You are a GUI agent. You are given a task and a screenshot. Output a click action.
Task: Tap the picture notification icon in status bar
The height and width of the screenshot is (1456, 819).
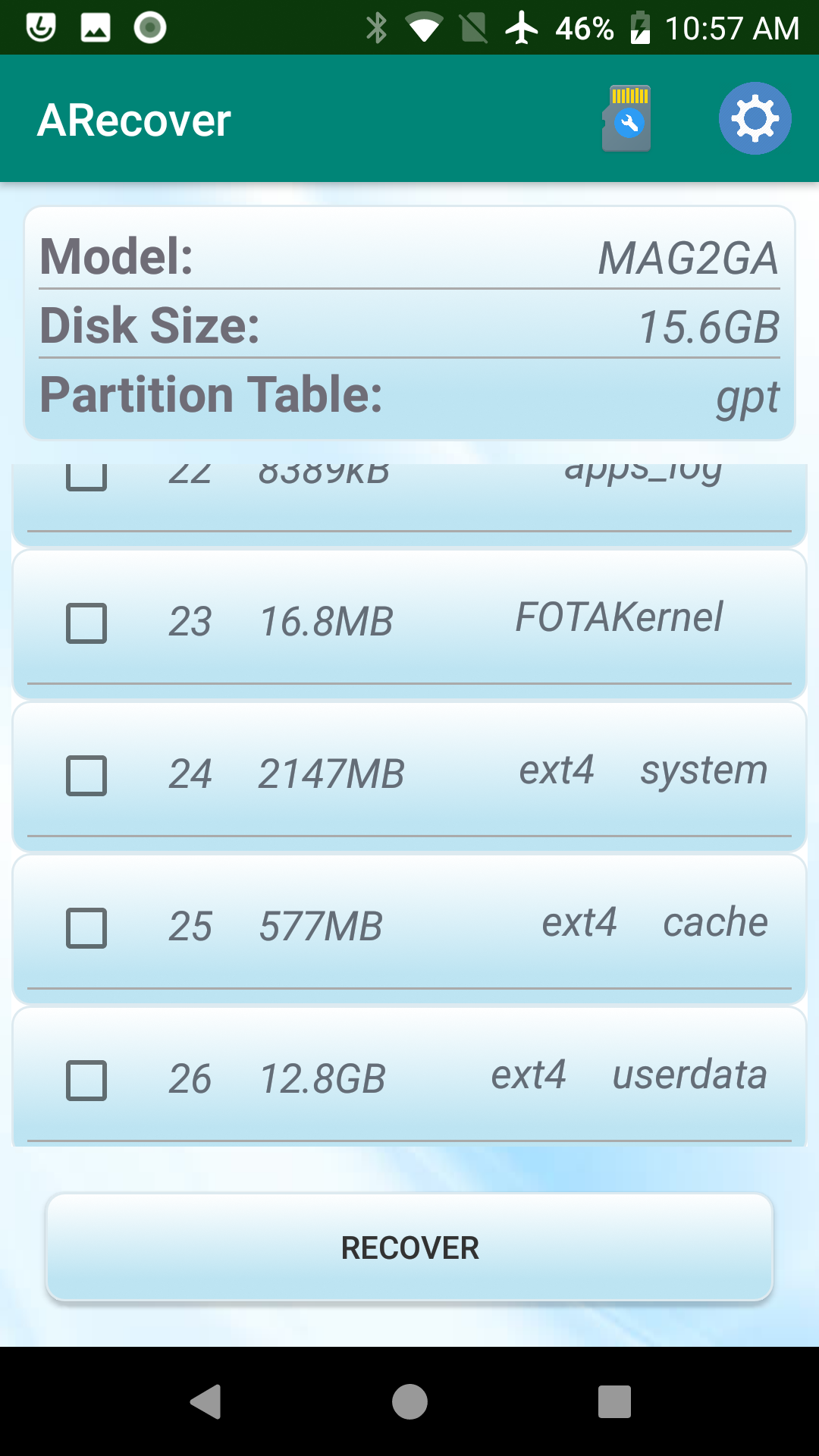click(x=96, y=28)
